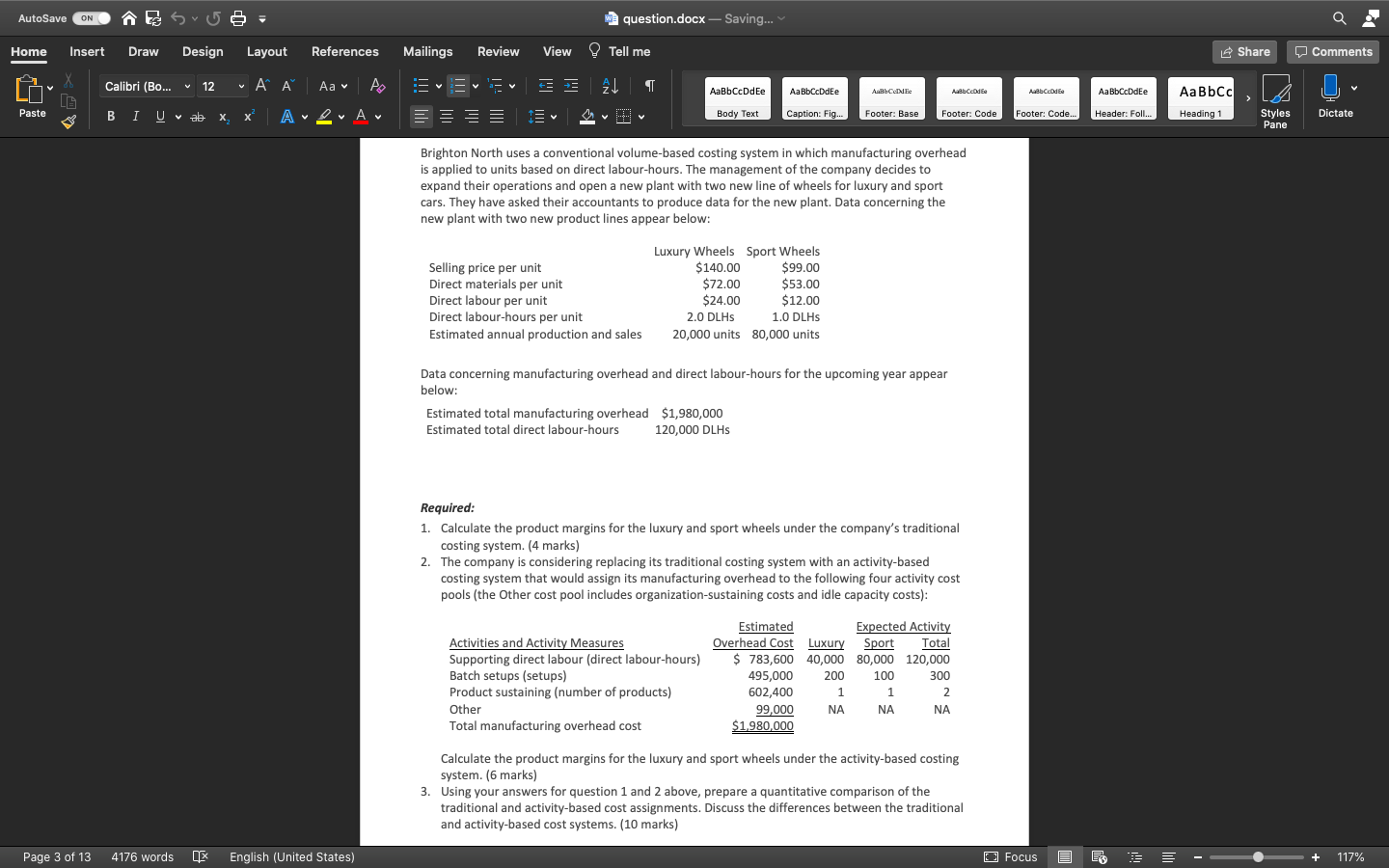Image resolution: width=1389 pixels, height=868 pixels.
Task: Click the sort ascending icon
Action: tap(609, 86)
